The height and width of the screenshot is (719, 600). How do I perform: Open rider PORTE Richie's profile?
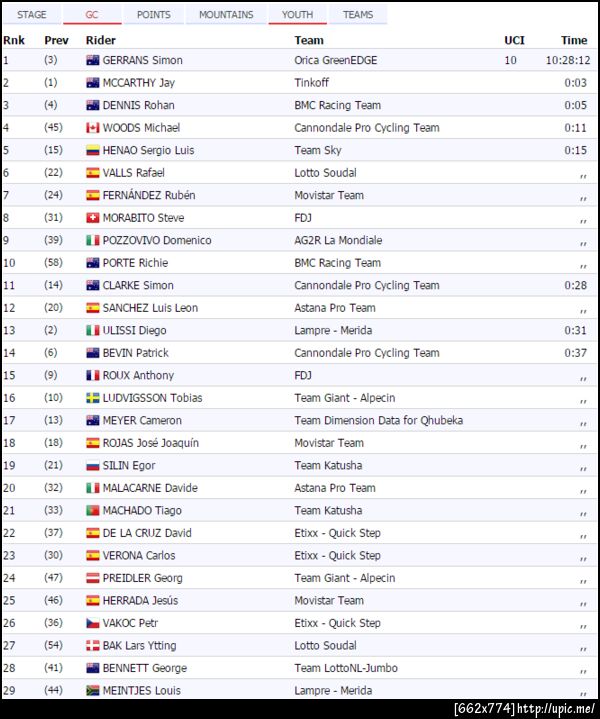[135, 263]
